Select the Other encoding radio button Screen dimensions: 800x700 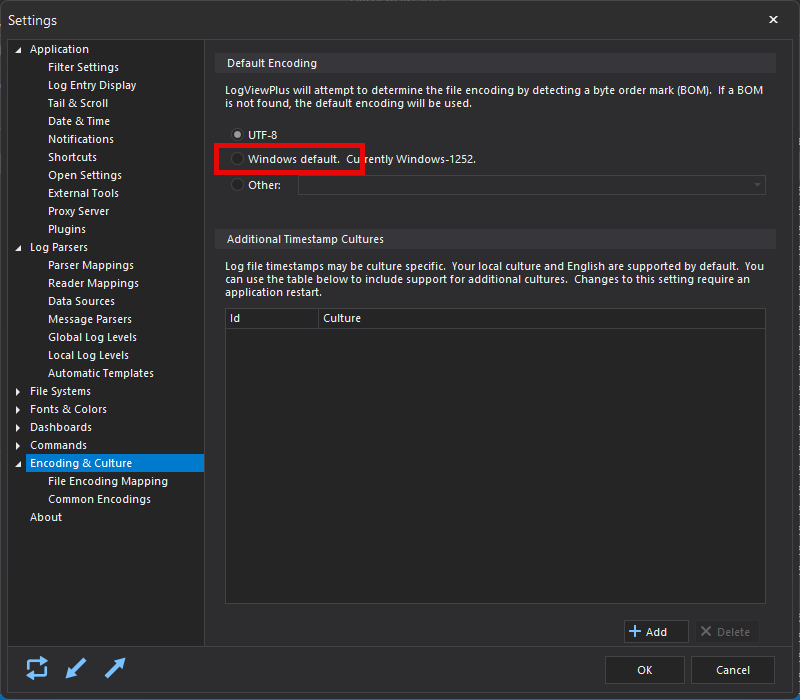point(237,185)
